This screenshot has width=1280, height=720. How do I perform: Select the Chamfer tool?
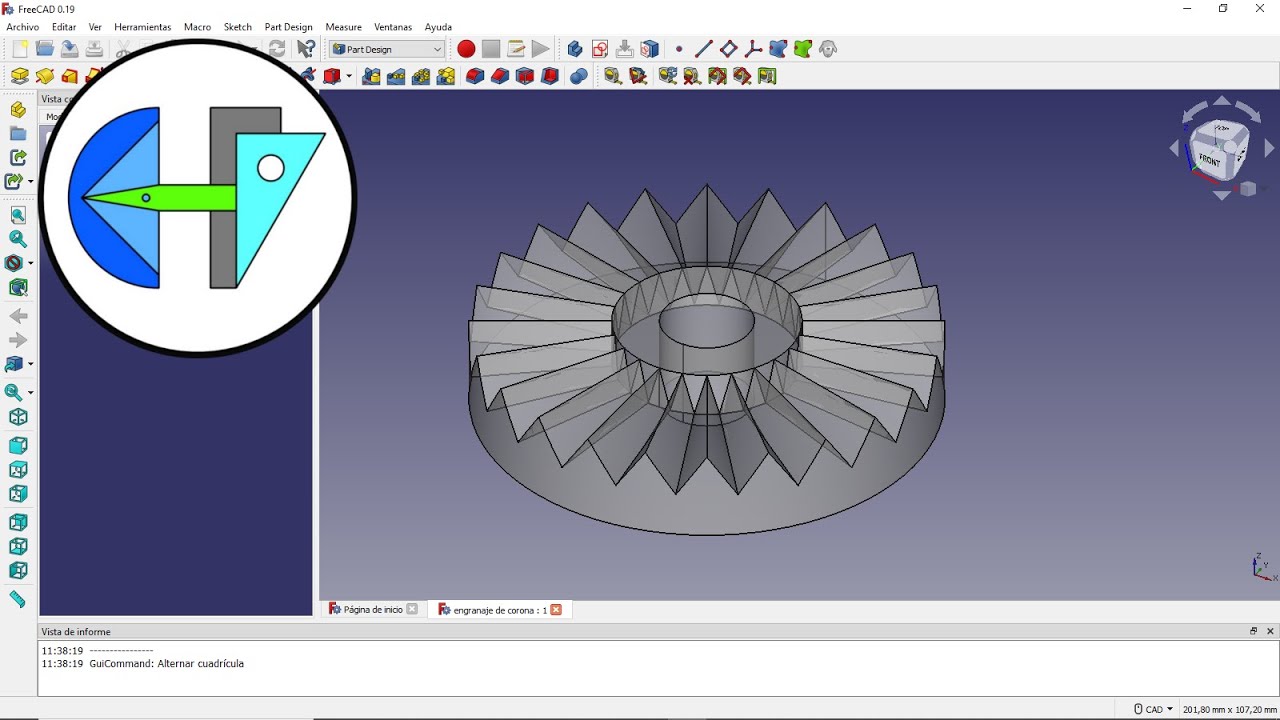[500, 76]
